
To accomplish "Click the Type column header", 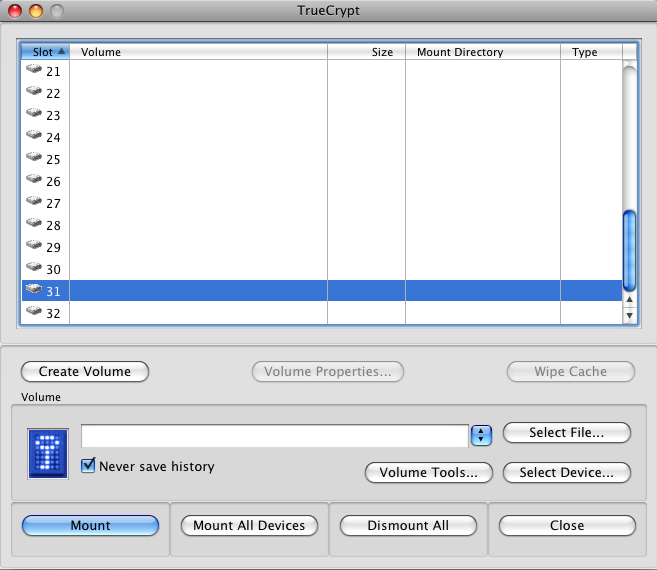I will click(592, 52).
